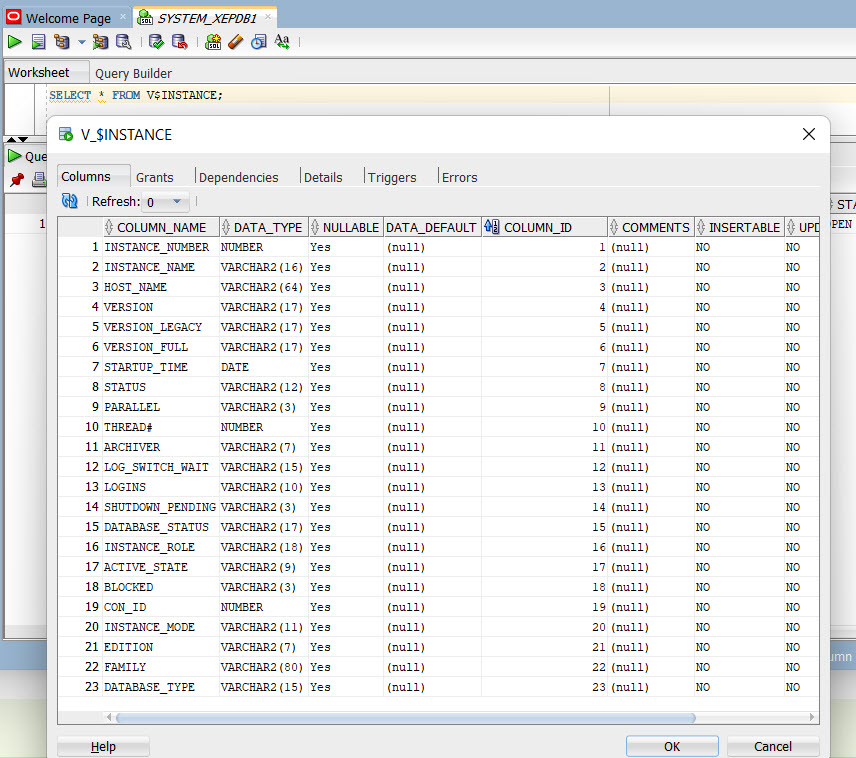This screenshot has width=856, height=758.
Task: Click the SELECT statement in the worksheet editor
Action: [136, 95]
